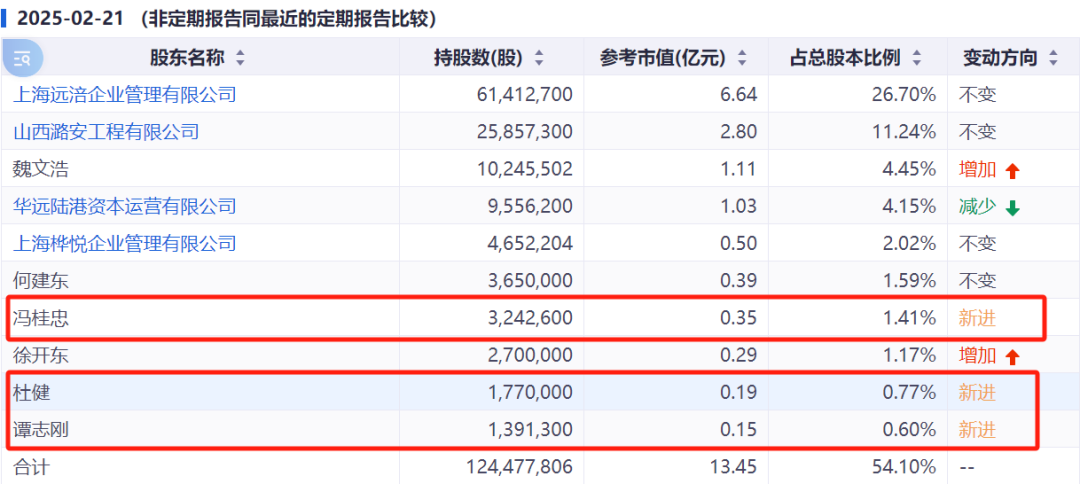Click red up arrow in 徐开东 row
This screenshot has width=1080, height=484.
click(x=1012, y=357)
